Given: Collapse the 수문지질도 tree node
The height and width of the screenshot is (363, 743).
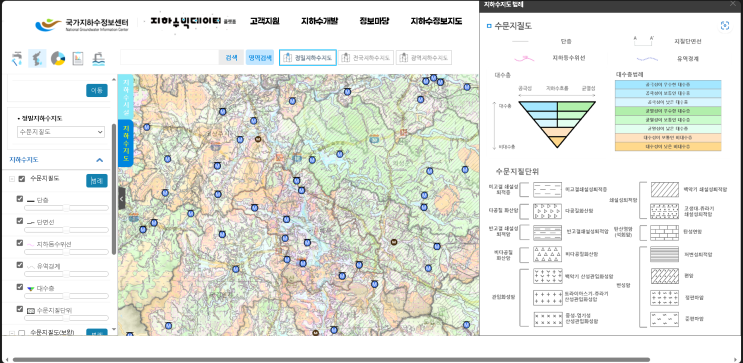Looking at the screenshot, I should pos(12,179).
